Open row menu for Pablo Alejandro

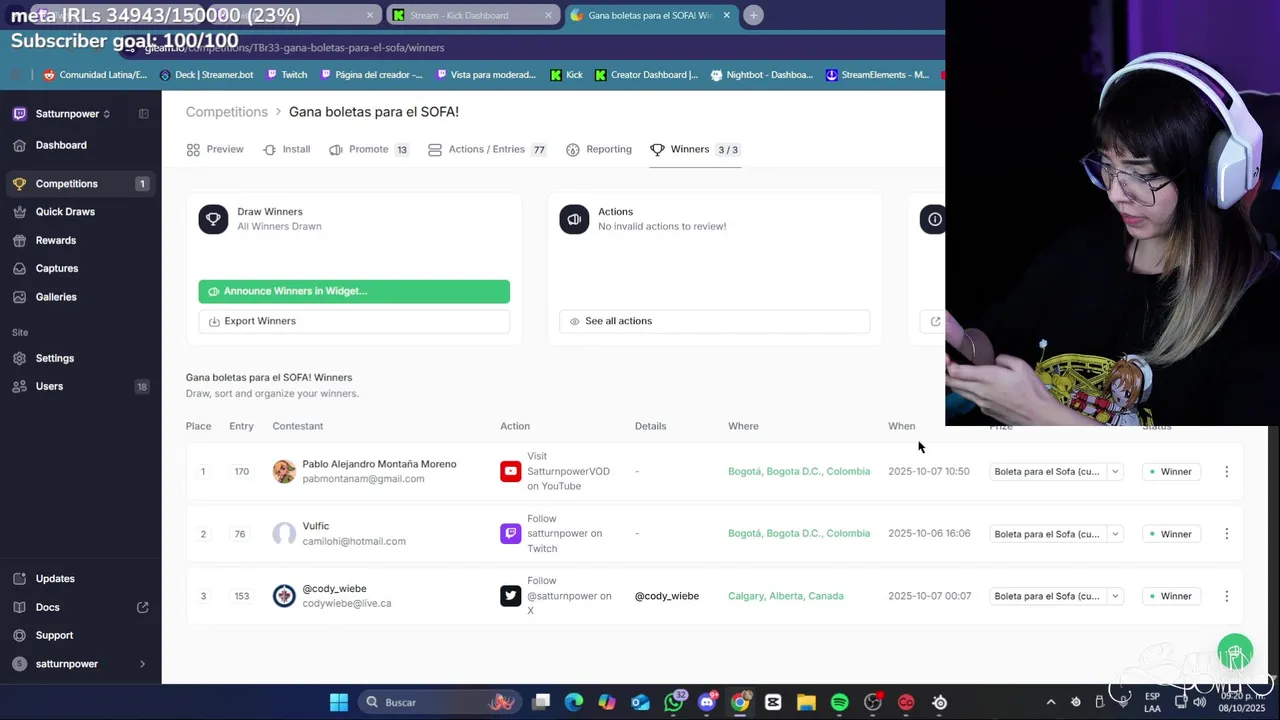pyautogui.click(x=1227, y=472)
